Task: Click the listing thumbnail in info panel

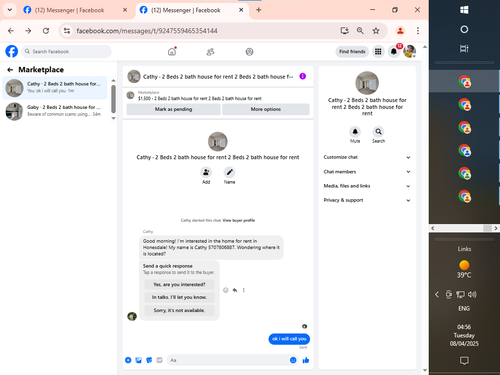Action: [x=367, y=83]
